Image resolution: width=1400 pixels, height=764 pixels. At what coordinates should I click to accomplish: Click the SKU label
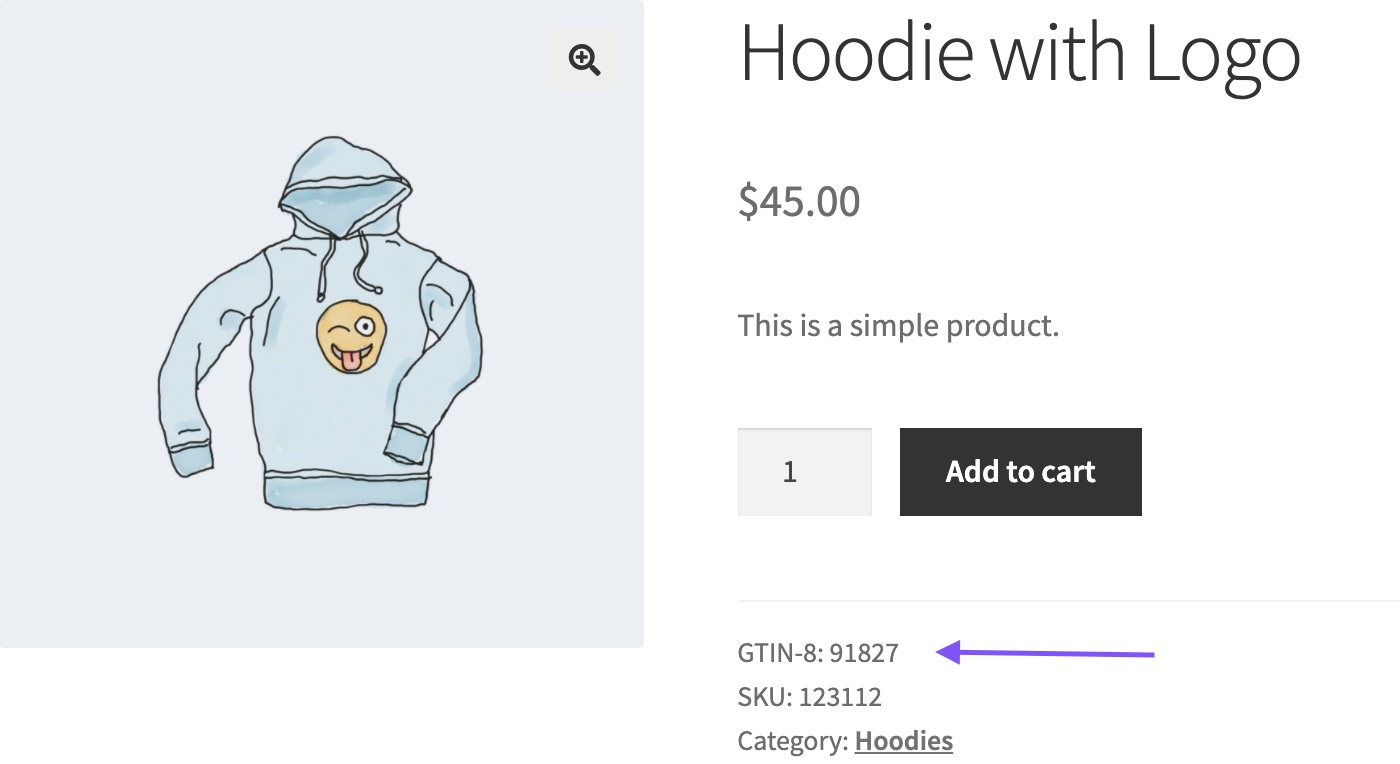click(x=764, y=697)
